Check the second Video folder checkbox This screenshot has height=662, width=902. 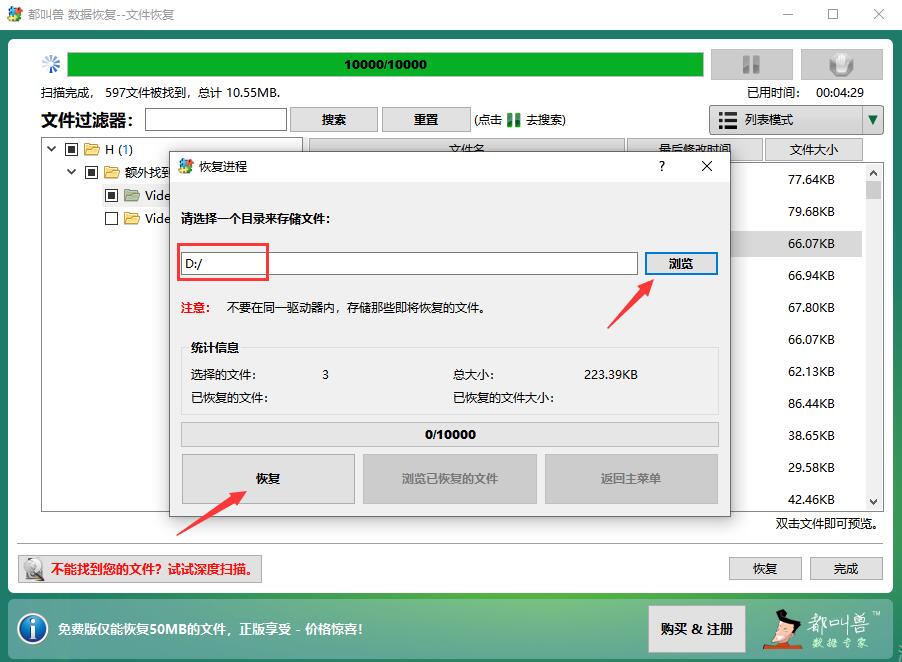[113, 218]
